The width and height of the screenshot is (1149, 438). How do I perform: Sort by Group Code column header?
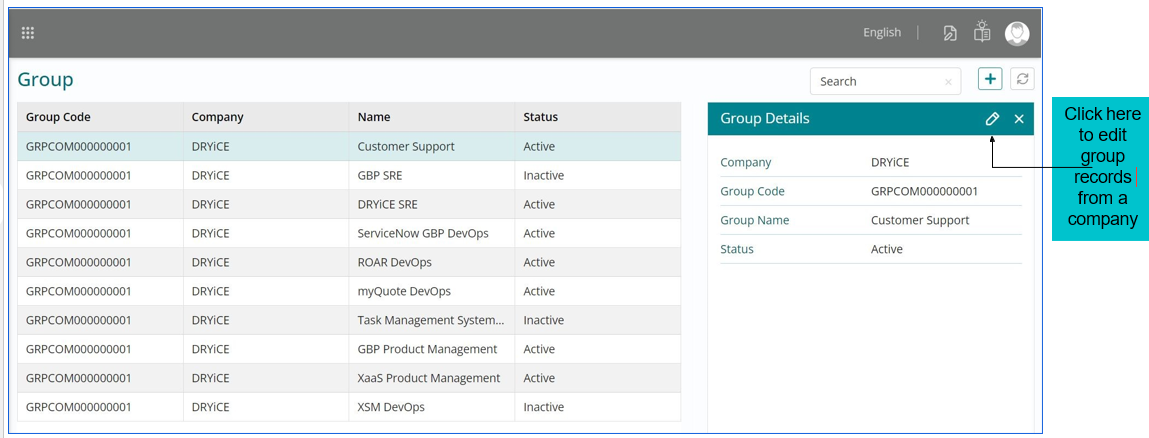pyautogui.click(x=58, y=117)
